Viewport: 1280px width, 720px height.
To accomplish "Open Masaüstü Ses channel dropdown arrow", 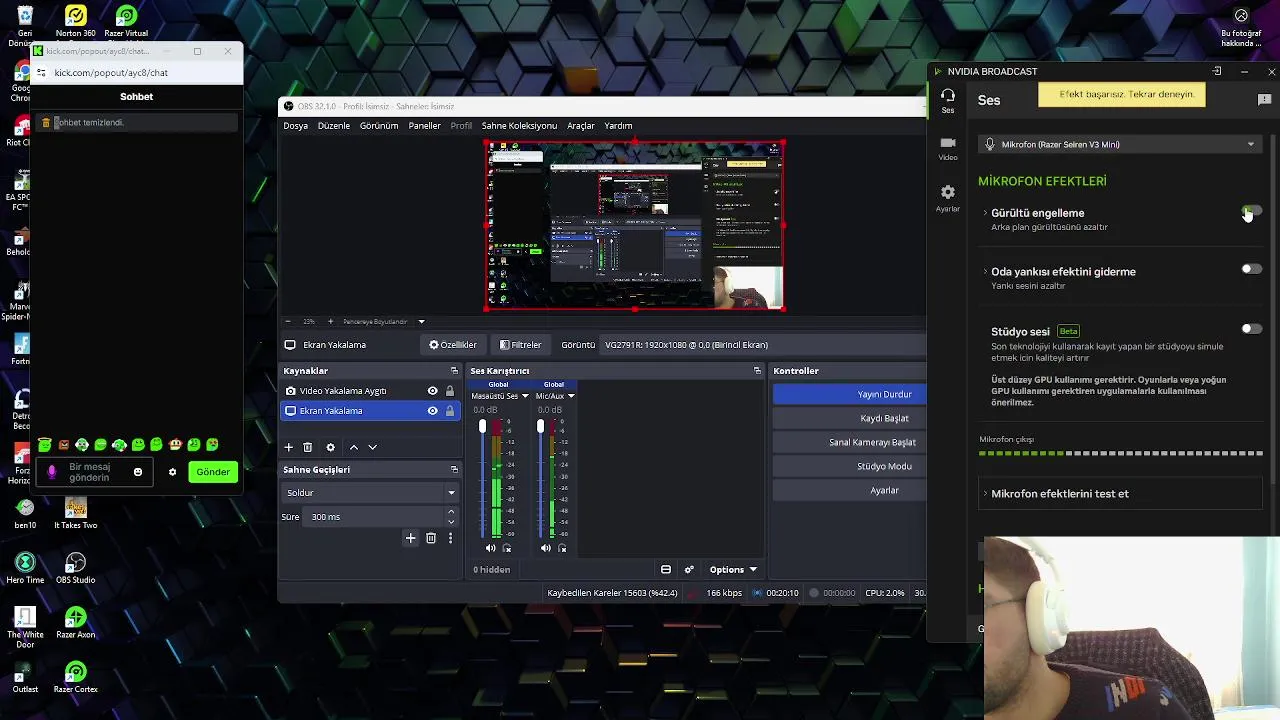I will point(525,396).
